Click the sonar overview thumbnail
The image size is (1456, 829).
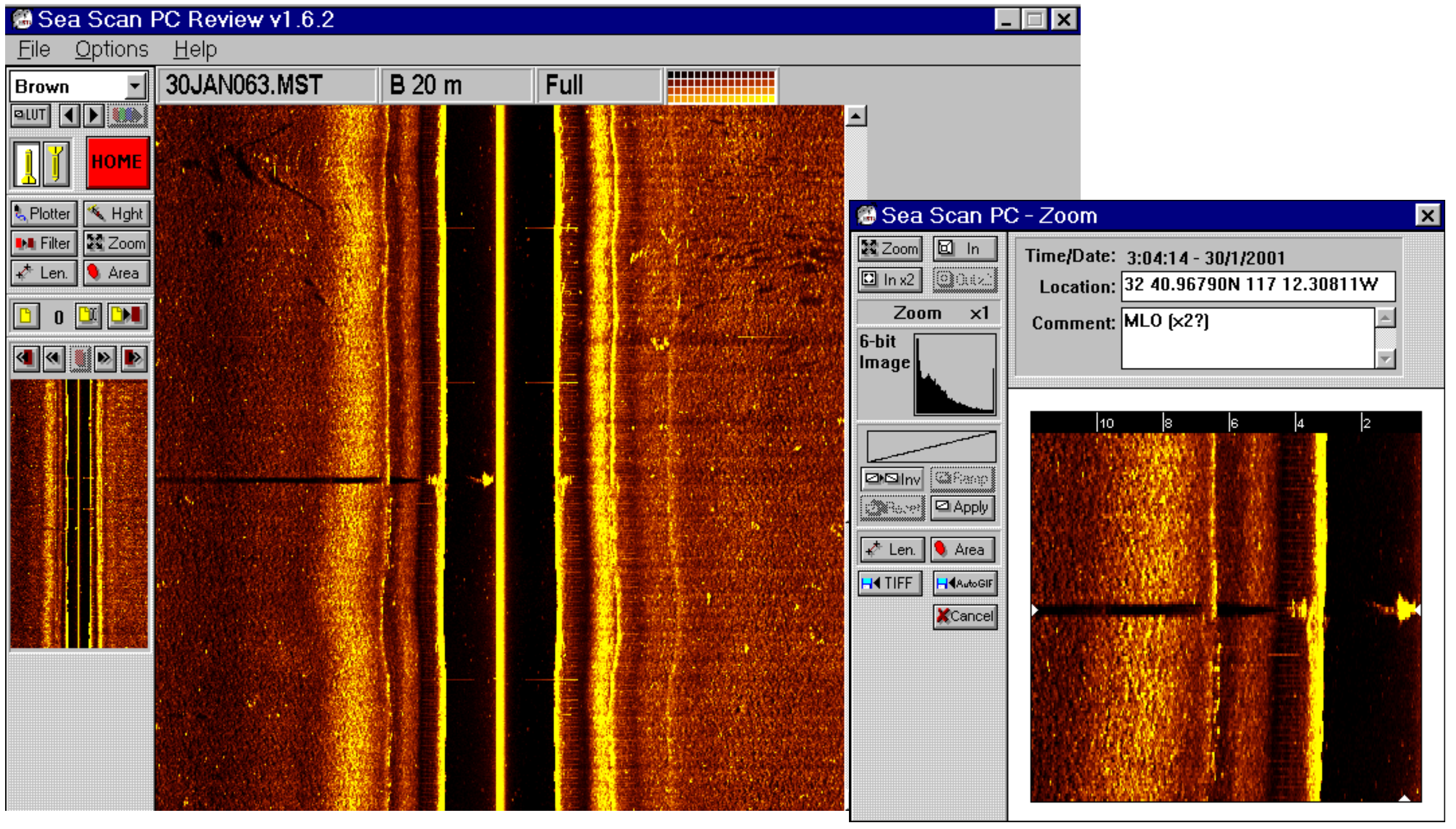coord(79,514)
